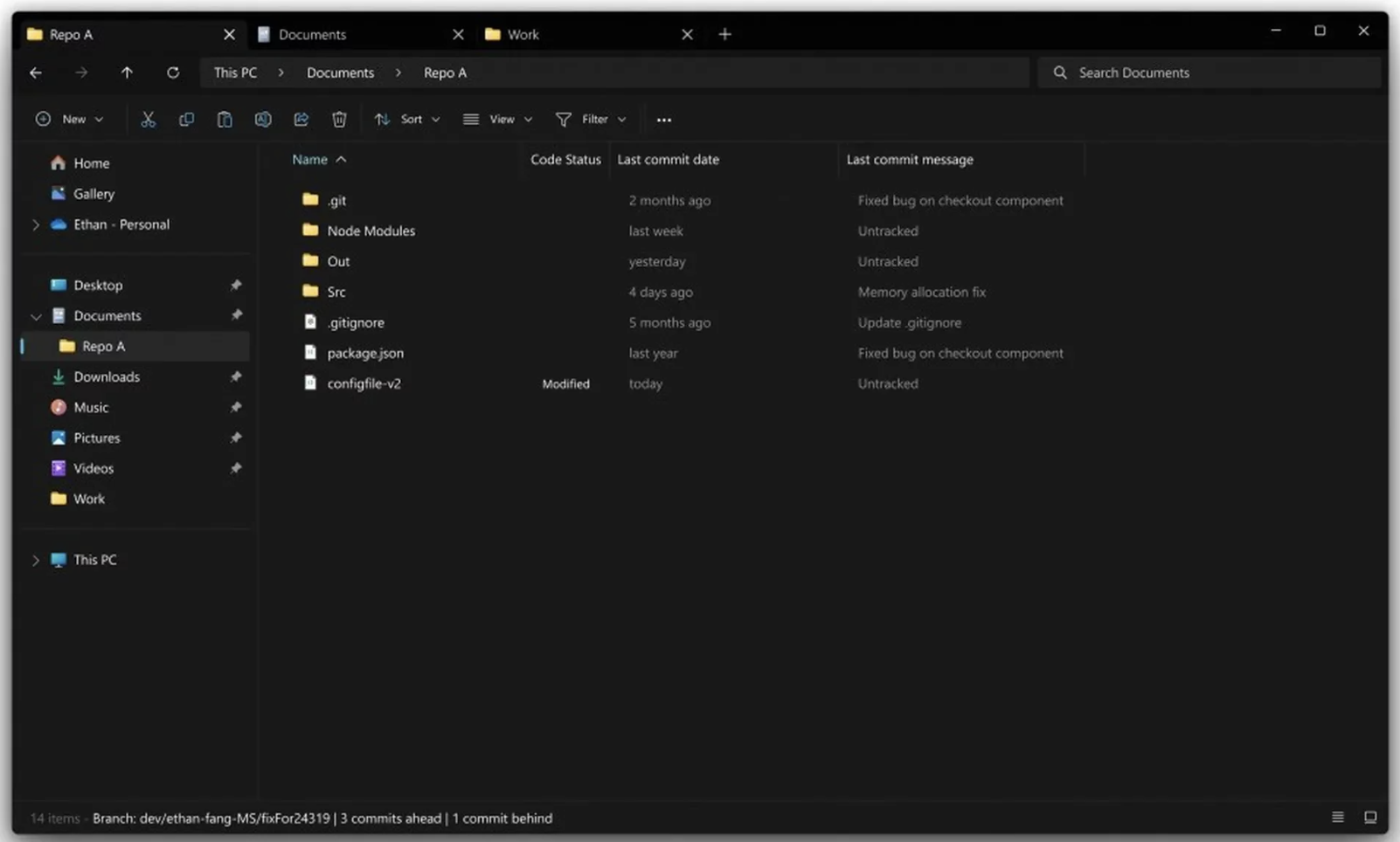This screenshot has width=1400, height=842.
Task: Unpin Downloads using its pin icon
Action: [x=236, y=376]
